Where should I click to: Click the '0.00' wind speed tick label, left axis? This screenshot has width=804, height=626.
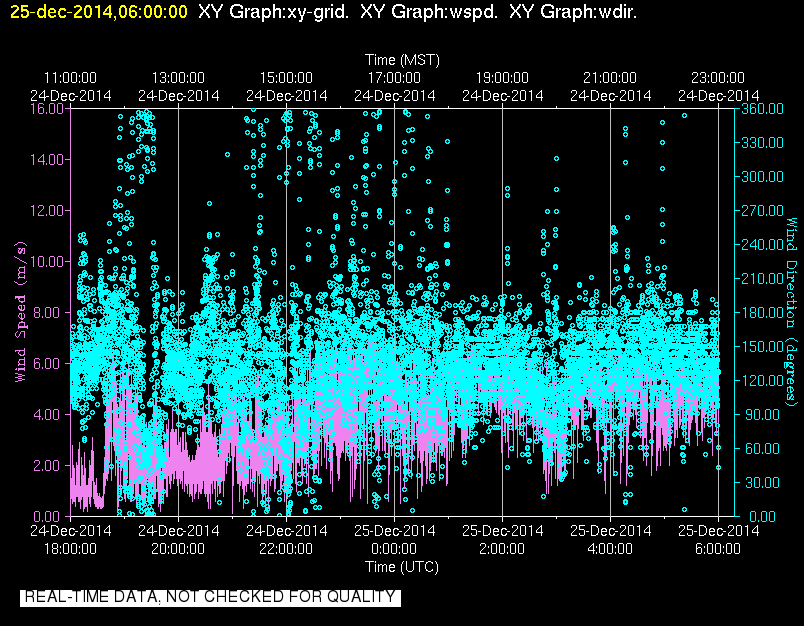50,516
